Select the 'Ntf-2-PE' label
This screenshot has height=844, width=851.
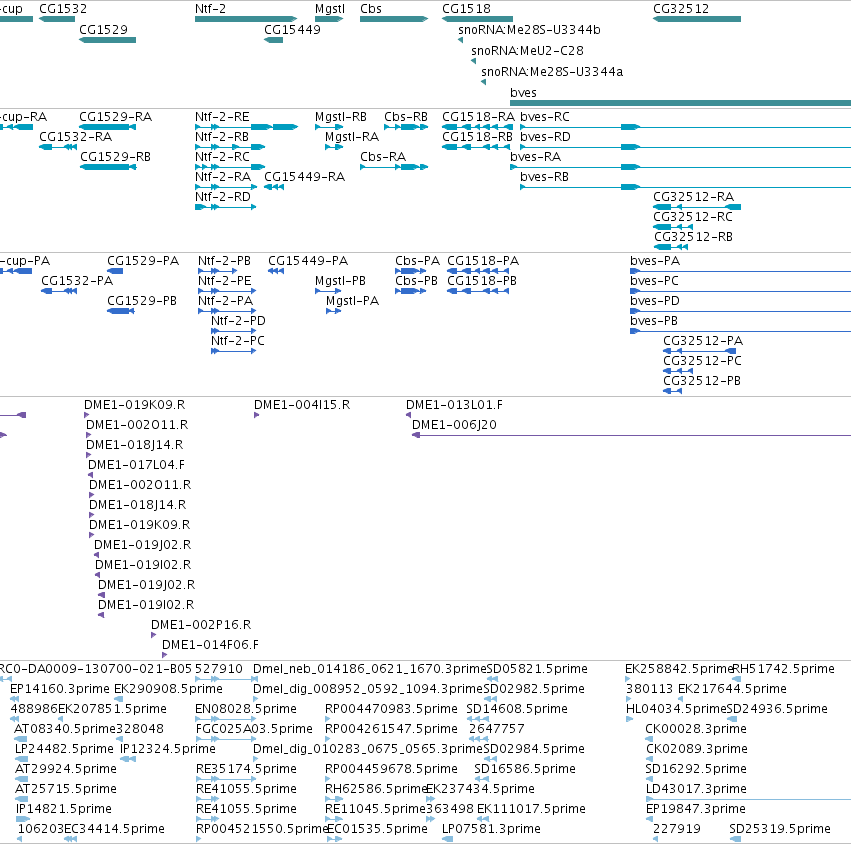pos(225,281)
